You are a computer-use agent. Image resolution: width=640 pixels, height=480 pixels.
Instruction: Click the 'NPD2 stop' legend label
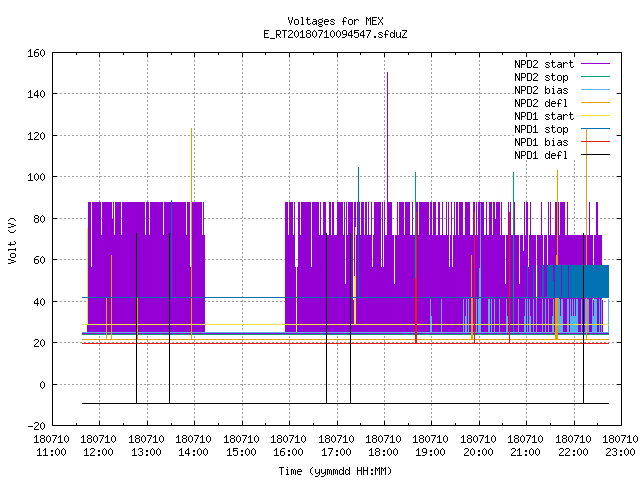(x=541, y=77)
